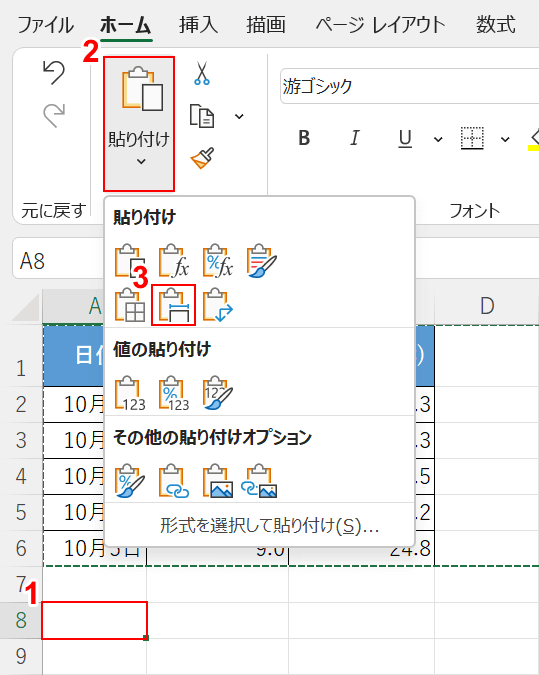Choose Paste Formatting only icon

coord(130,481)
